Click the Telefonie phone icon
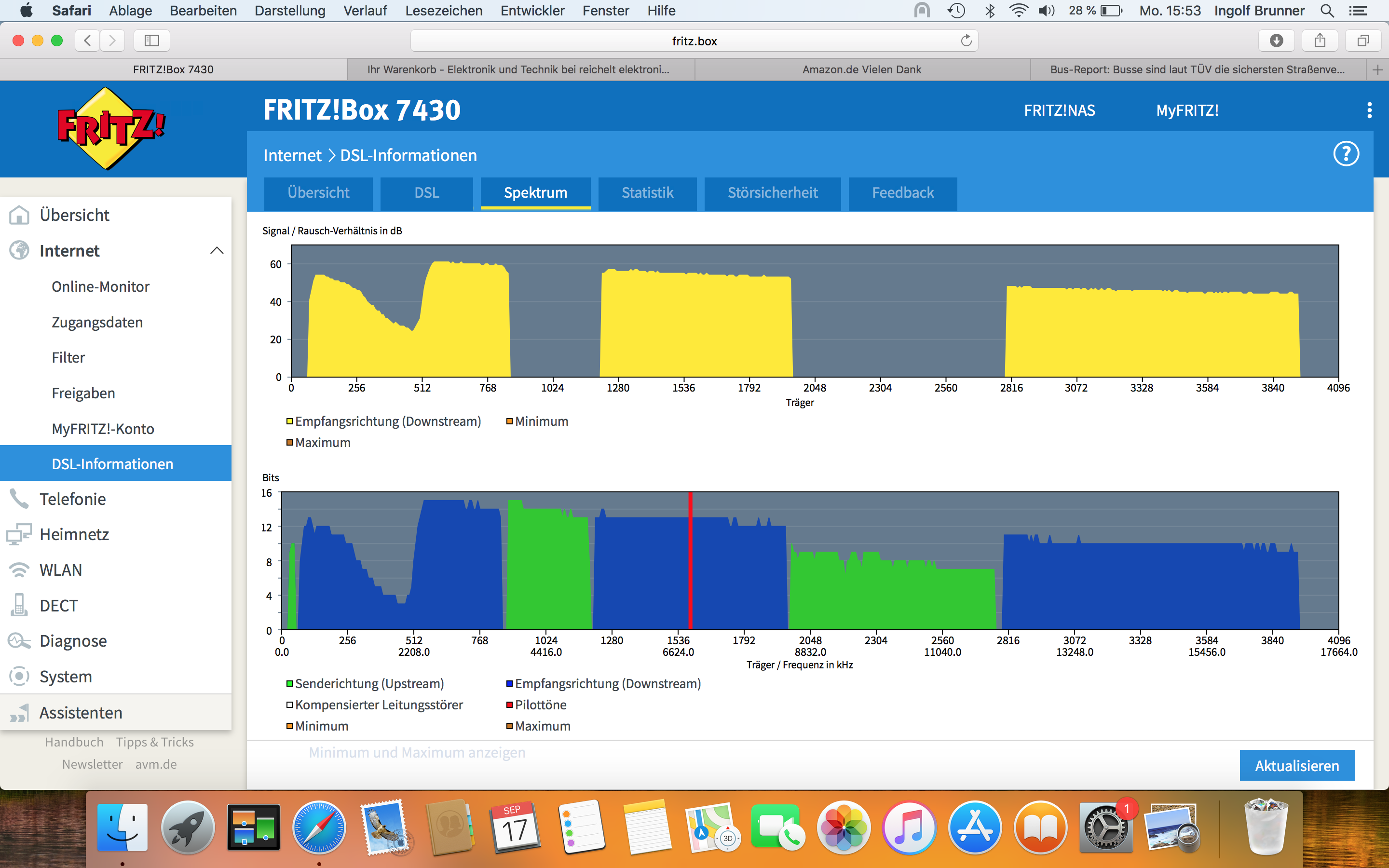 click(x=19, y=499)
